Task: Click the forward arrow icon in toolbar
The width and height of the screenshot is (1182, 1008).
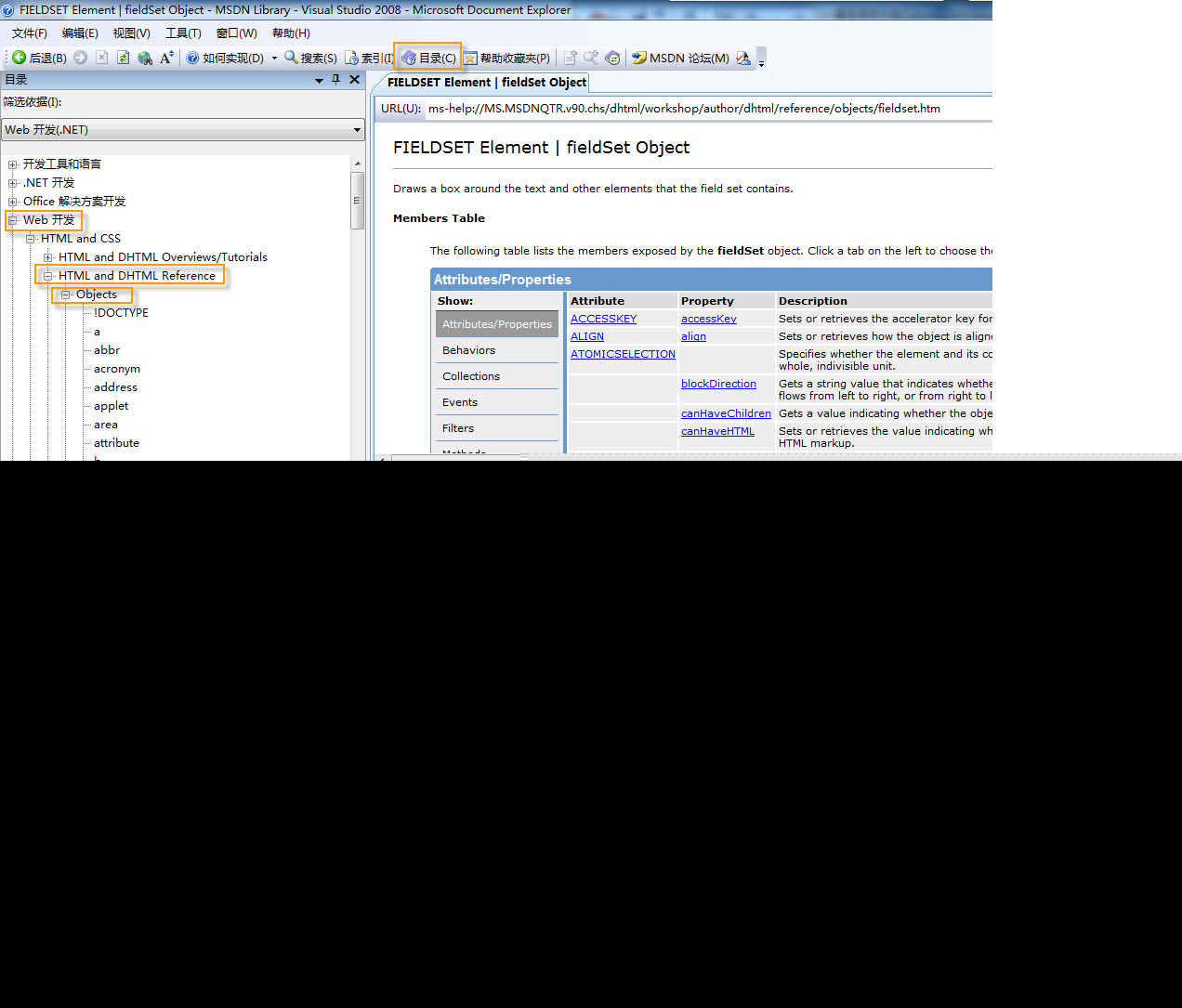Action: tap(81, 58)
